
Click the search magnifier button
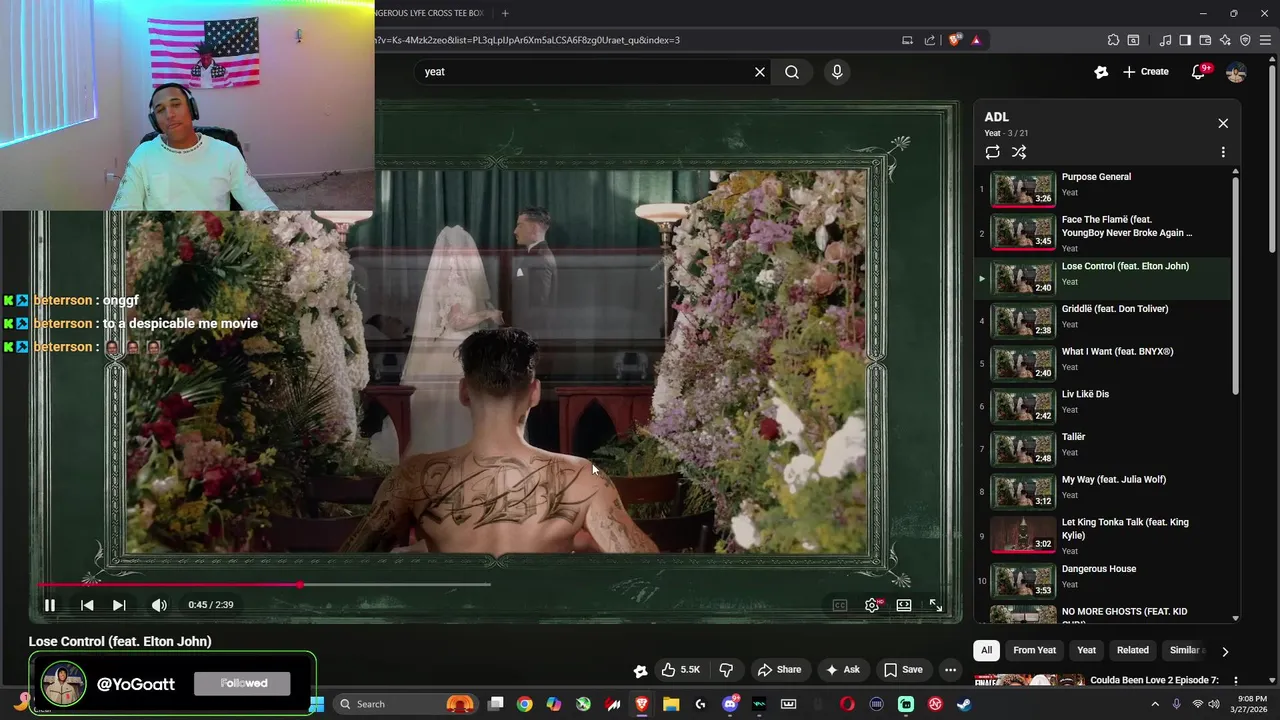click(792, 72)
